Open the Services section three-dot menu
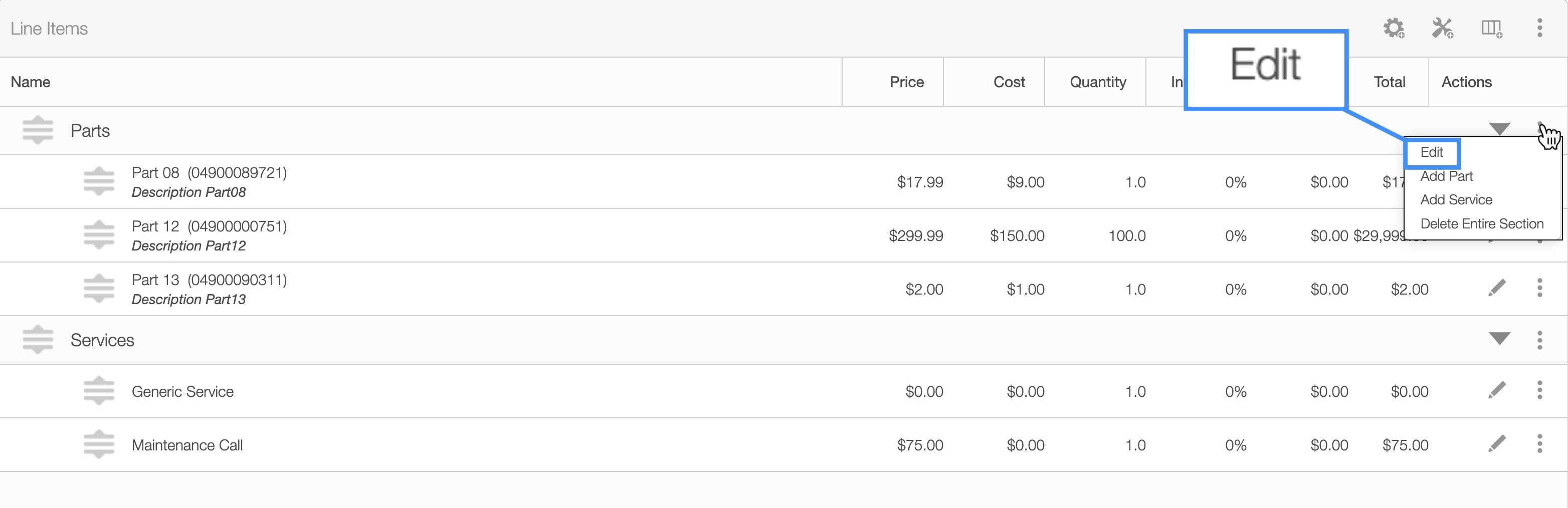The width and height of the screenshot is (1568, 508). click(1539, 340)
